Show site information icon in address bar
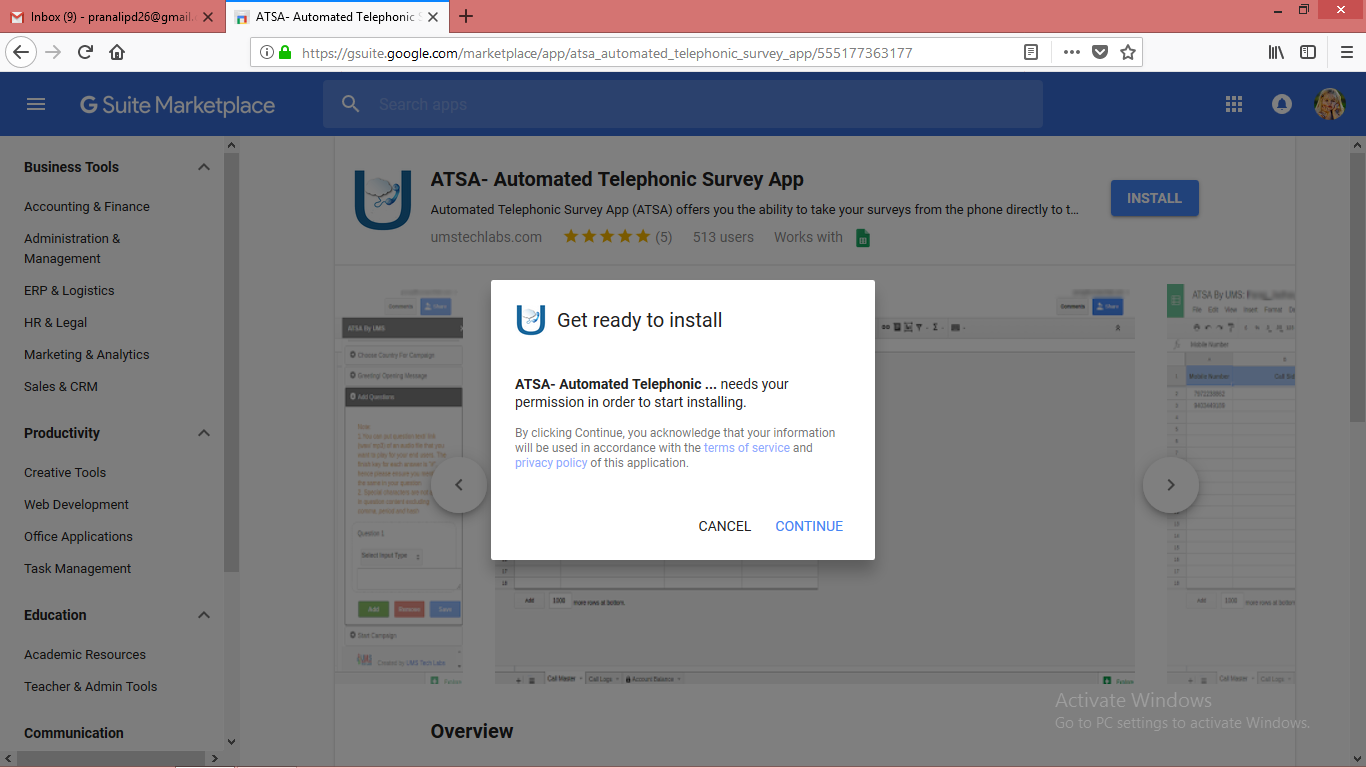 pyautogui.click(x=267, y=52)
